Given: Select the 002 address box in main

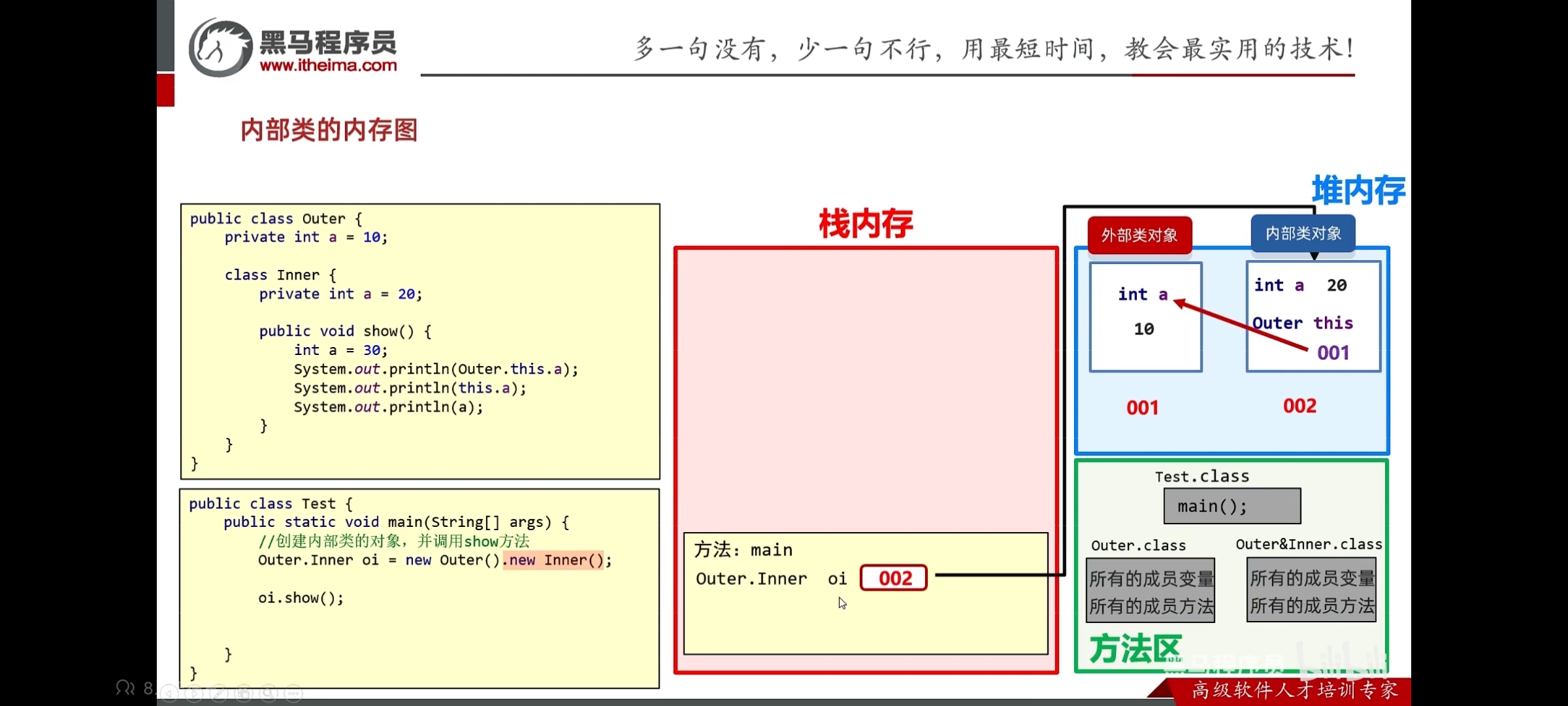Looking at the screenshot, I should [894, 578].
